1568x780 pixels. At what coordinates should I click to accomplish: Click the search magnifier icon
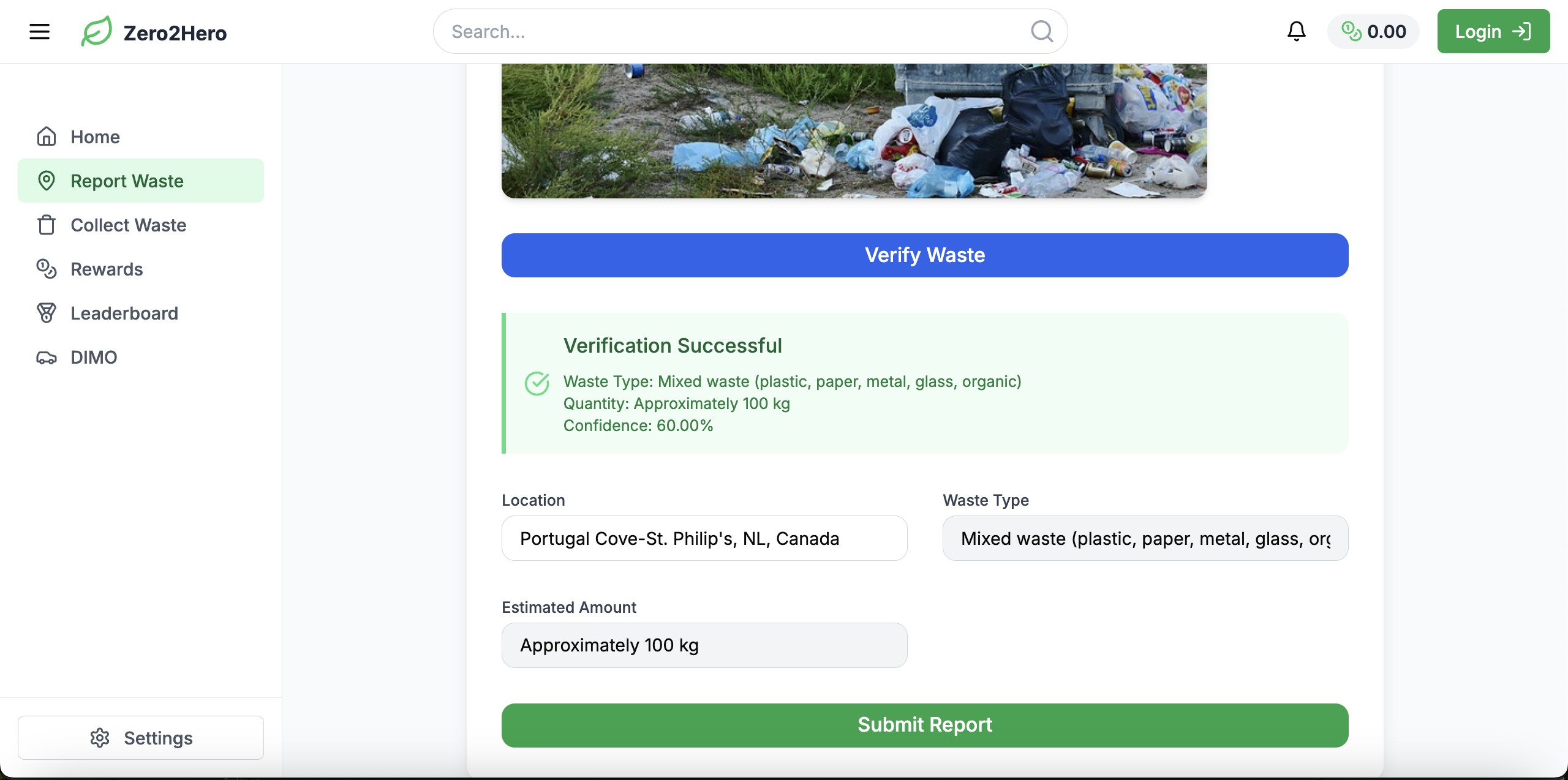pos(1041,31)
